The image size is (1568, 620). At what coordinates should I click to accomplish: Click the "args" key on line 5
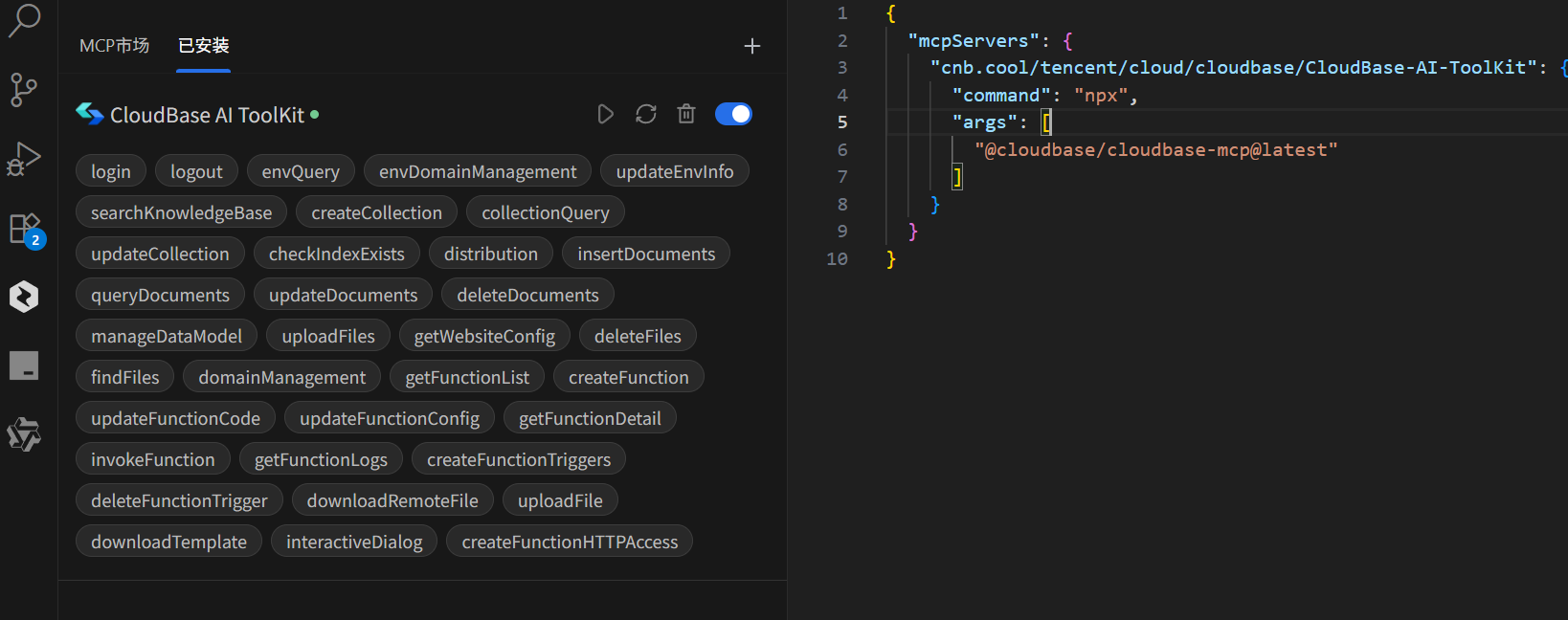point(984,122)
